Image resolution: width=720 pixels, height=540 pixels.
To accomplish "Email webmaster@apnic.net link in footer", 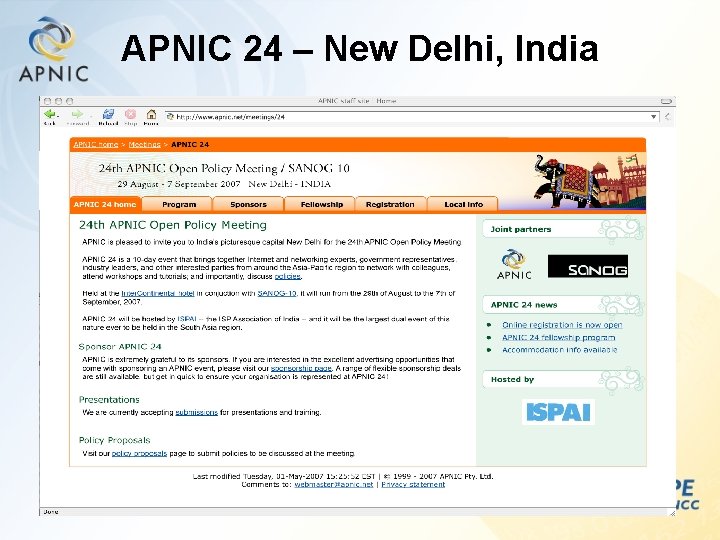I will [x=333, y=484].
